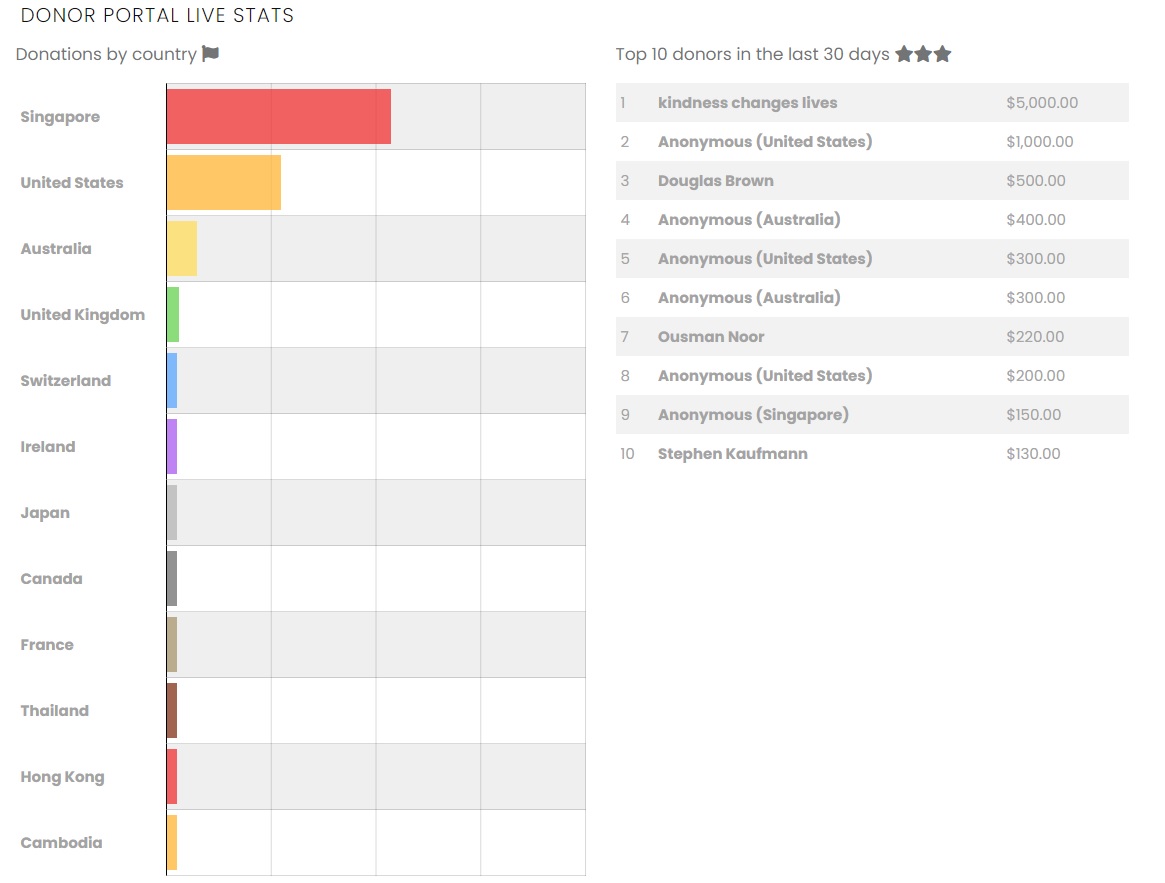Viewport: 1165px width, 883px height.
Task: Click the three stars icon beside Top 10 donors
Action: (x=923, y=54)
